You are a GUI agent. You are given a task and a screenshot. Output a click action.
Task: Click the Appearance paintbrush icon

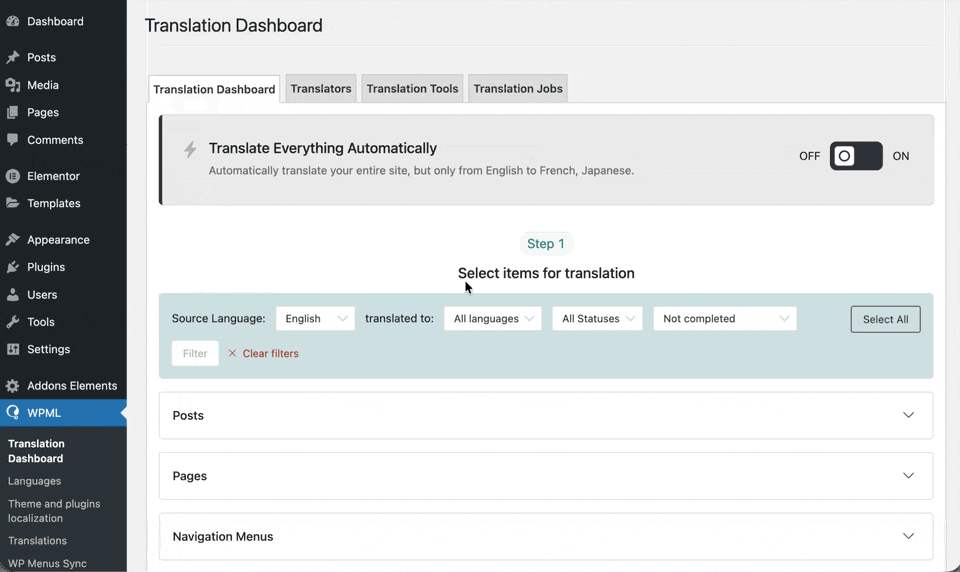pyautogui.click(x=12, y=239)
